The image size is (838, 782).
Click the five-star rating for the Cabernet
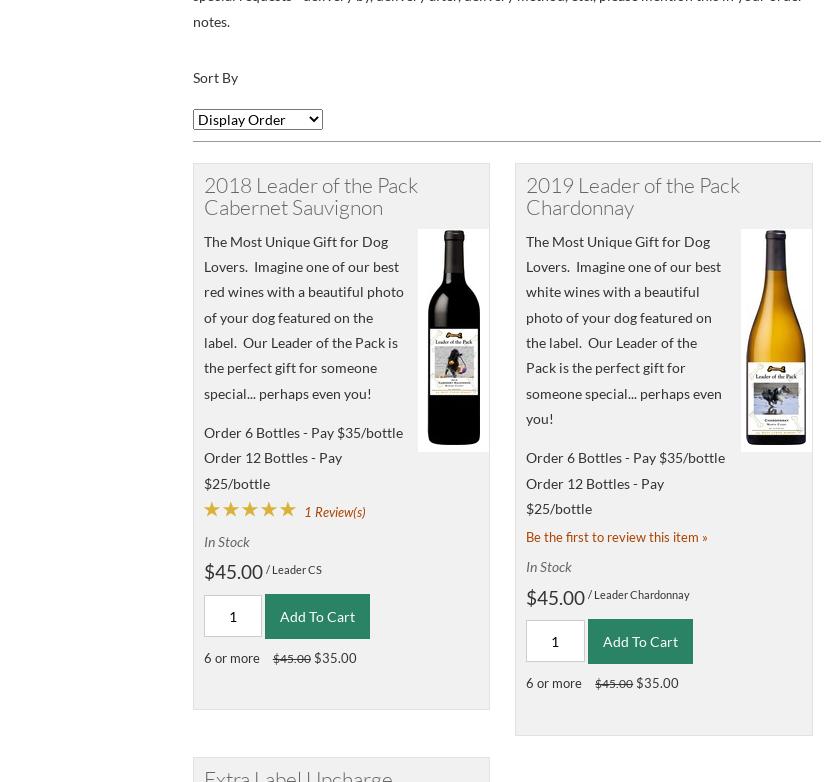250,509
